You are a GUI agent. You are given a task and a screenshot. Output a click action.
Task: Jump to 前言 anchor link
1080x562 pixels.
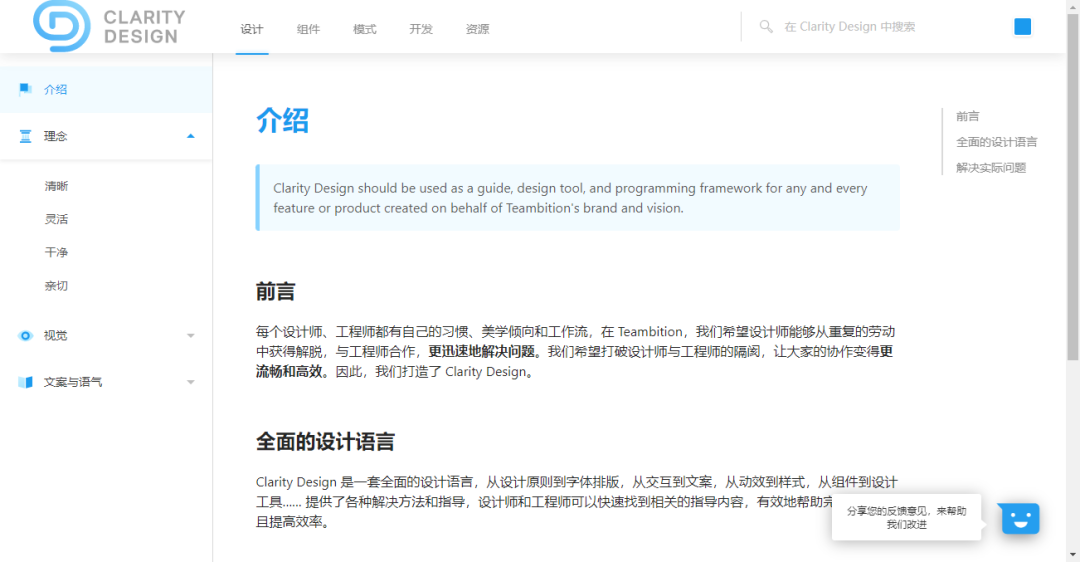click(967, 116)
